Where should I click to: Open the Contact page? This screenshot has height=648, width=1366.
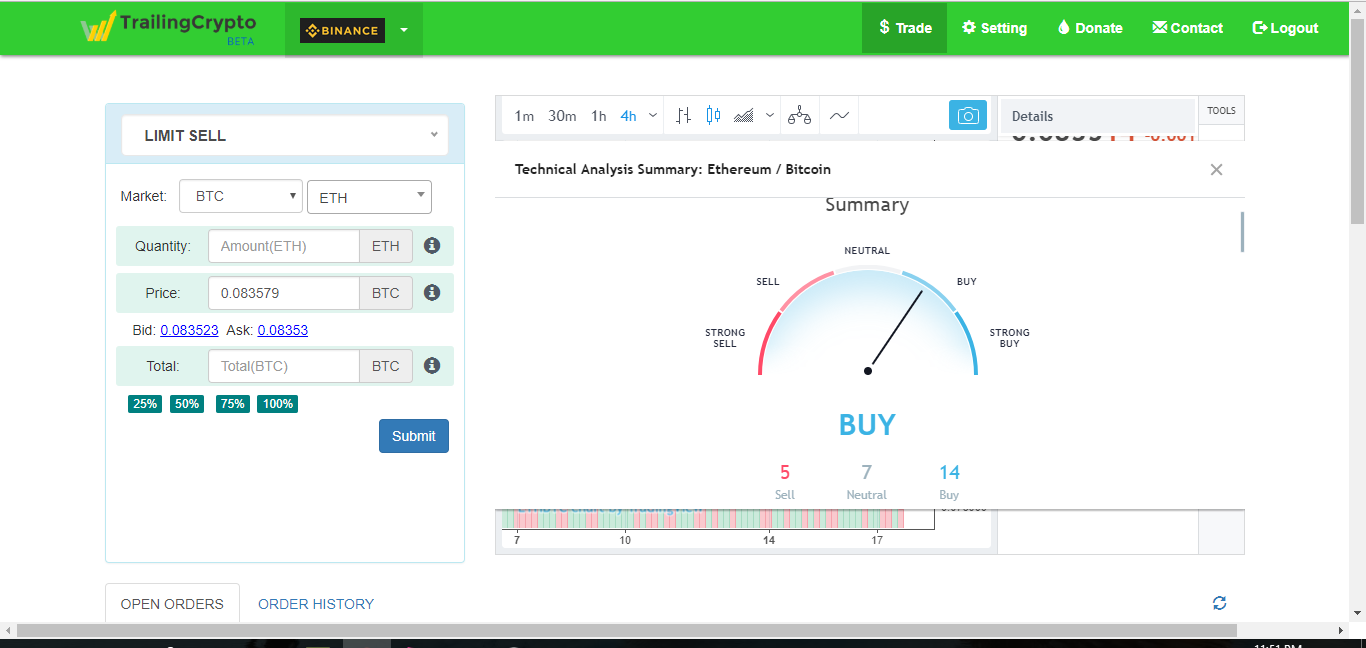[1187, 28]
